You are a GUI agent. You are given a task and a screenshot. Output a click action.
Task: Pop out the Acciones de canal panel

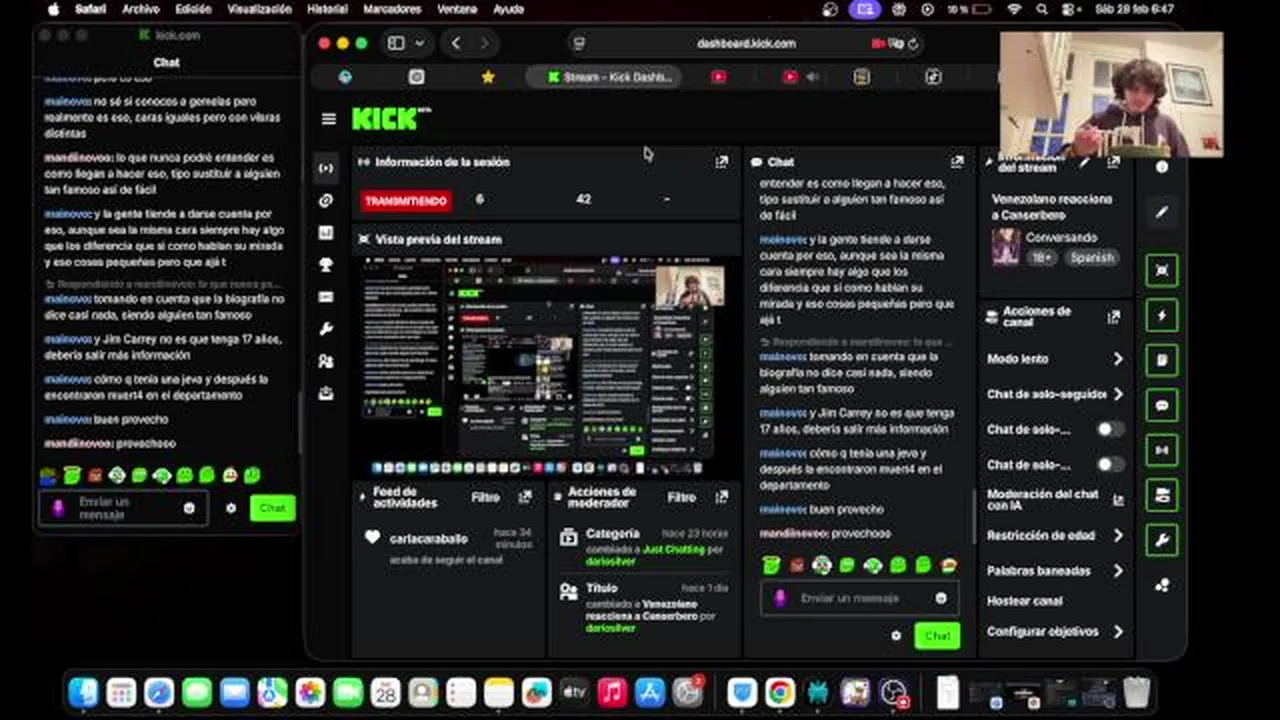click(x=1114, y=317)
